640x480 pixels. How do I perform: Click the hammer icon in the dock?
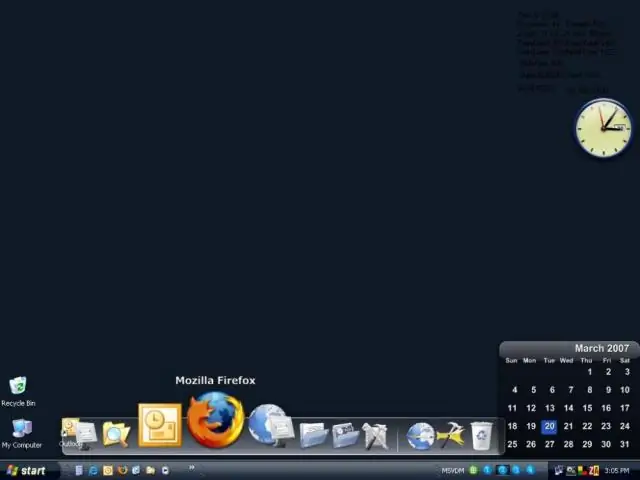click(452, 435)
